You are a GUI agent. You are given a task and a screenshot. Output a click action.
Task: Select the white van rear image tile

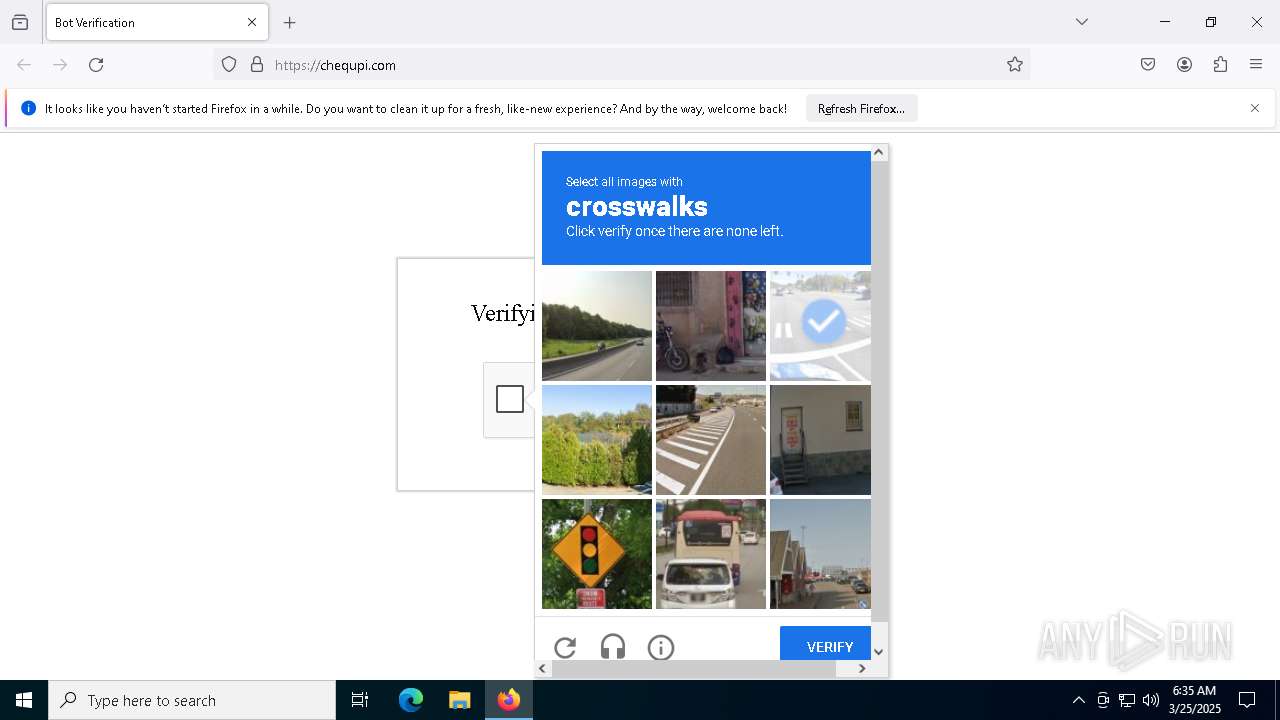pos(711,554)
